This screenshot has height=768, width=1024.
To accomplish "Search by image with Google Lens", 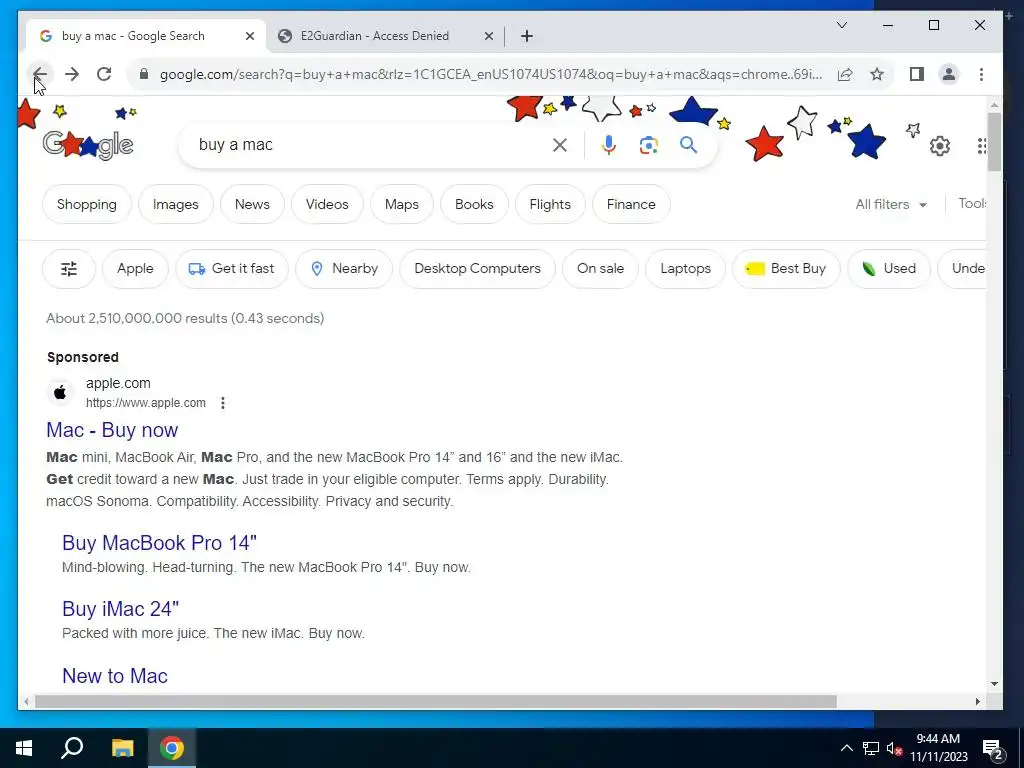I will [648, 145].
